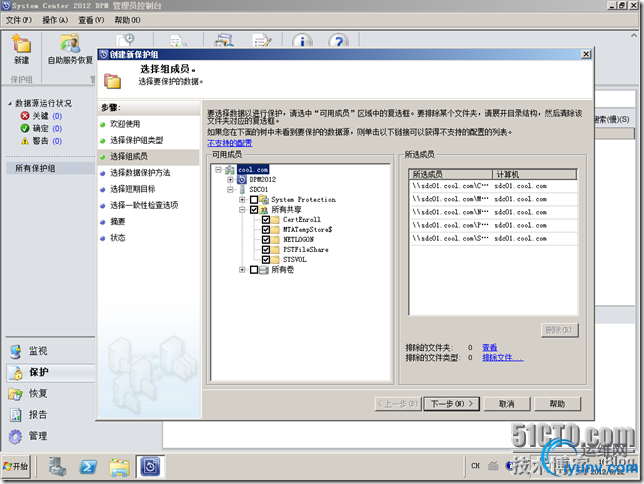Viewport: 644px width, 484px height.
Task: Uncheck the NETLOGON checkbox
Action: (x=266, y=240)
